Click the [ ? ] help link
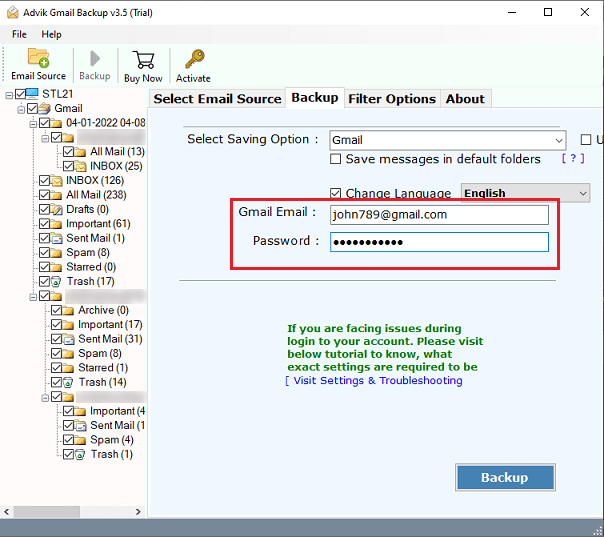The width and height of the screenshot is (604, 537). [x=573, y=158]
